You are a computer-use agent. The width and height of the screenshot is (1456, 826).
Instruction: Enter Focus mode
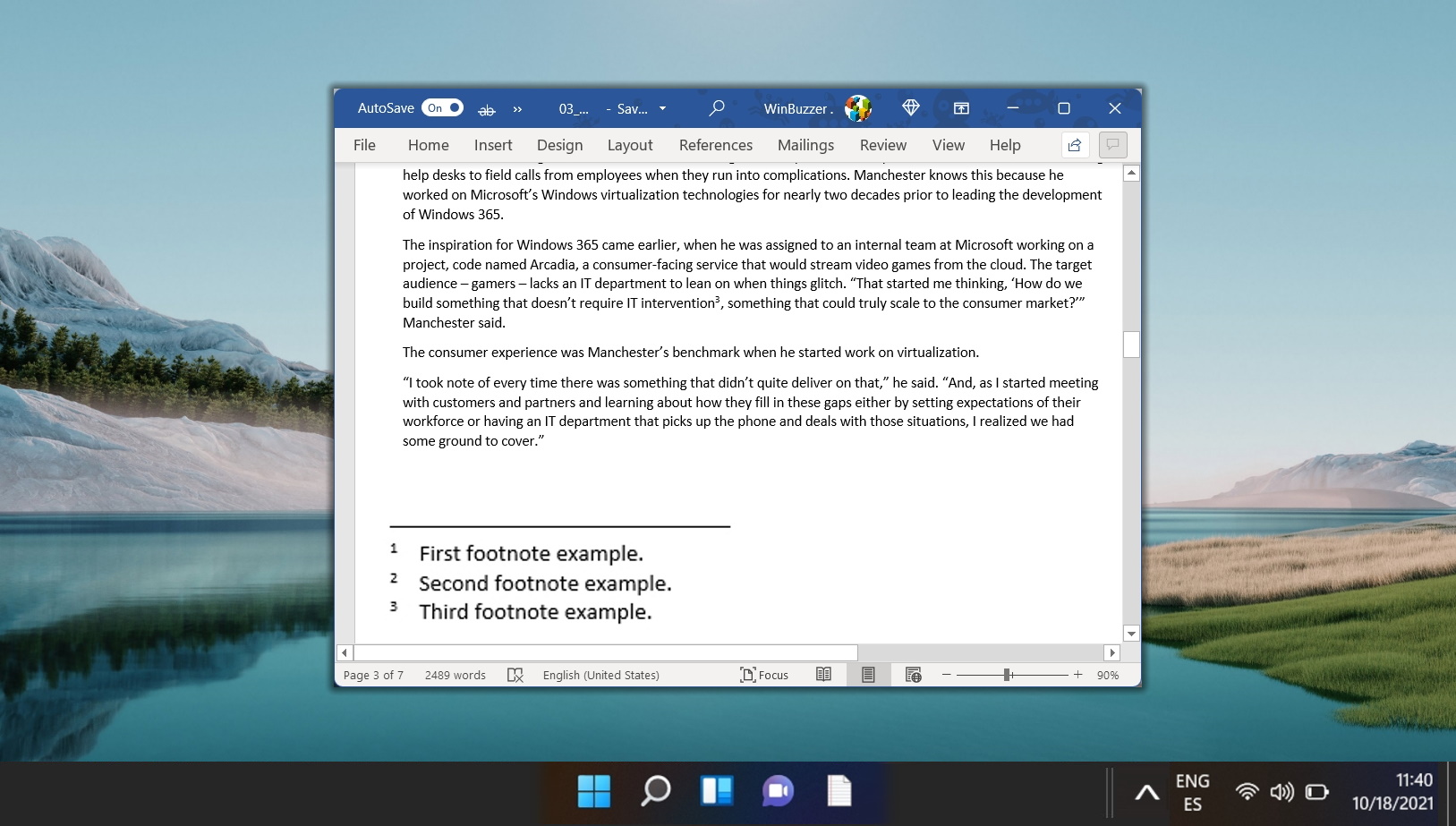click(764, 675)
